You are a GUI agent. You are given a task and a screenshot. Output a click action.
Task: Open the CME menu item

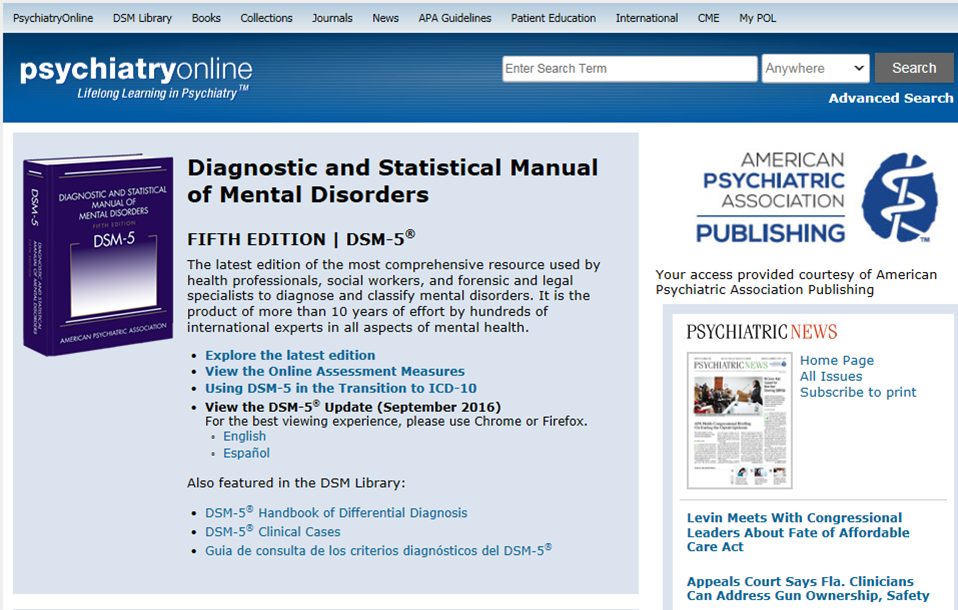click(x=709, y=18)
